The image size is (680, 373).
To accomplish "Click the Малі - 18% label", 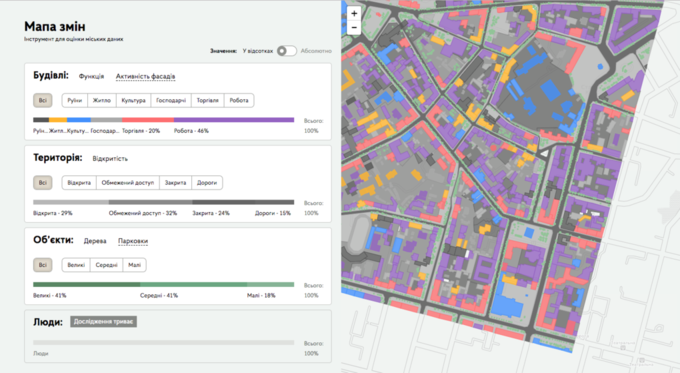I will pos(261,295).
